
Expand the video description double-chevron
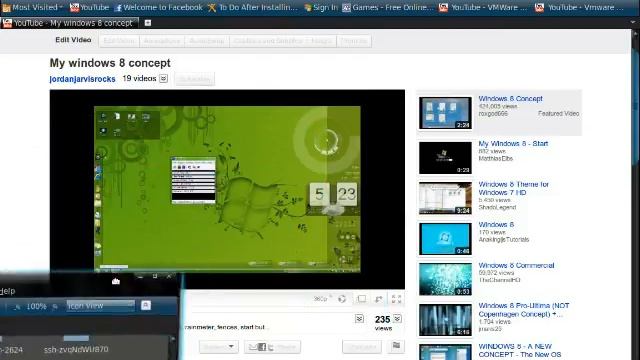coord(359,318)
